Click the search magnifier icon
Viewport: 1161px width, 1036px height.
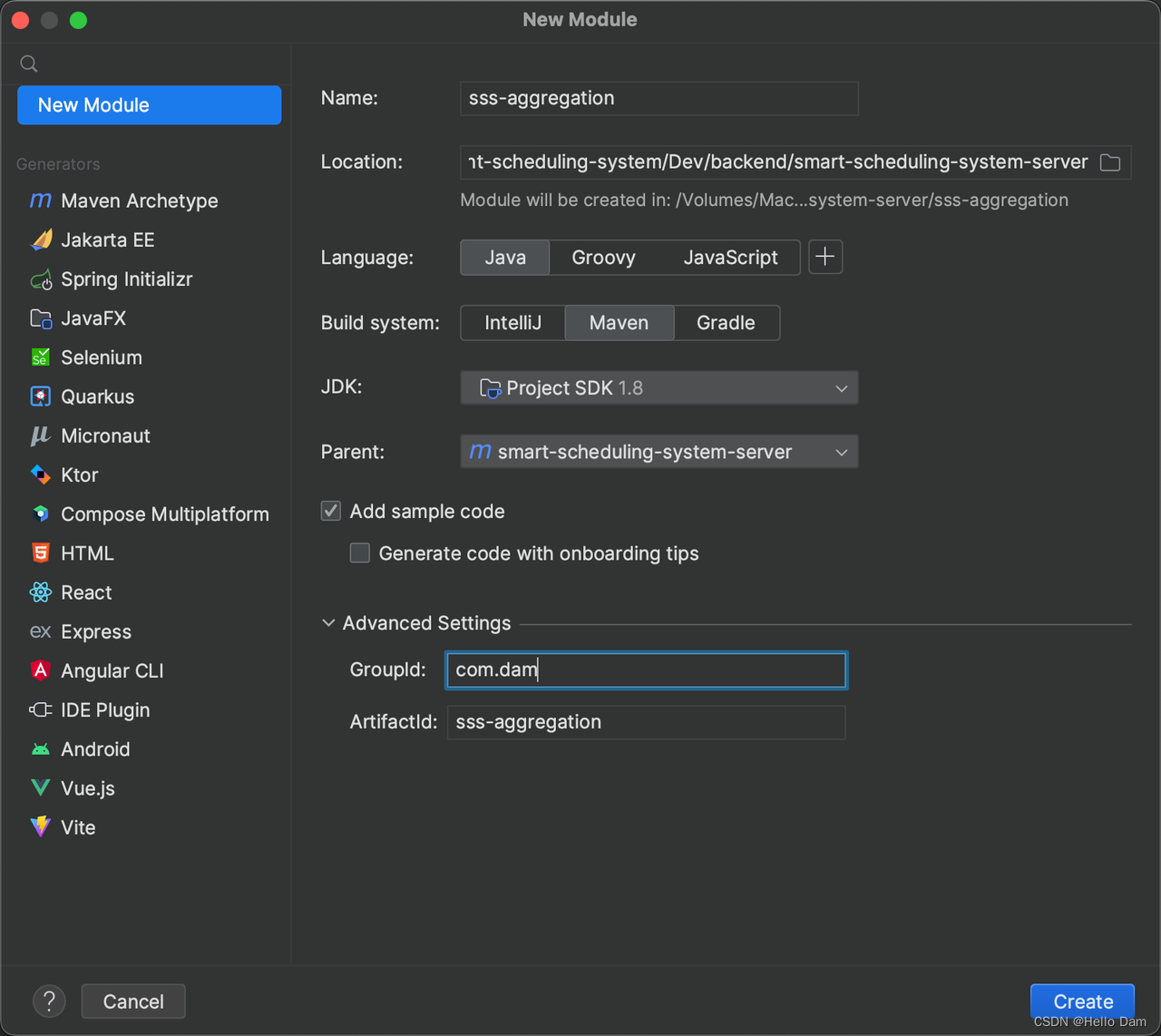tap(29, 64)
